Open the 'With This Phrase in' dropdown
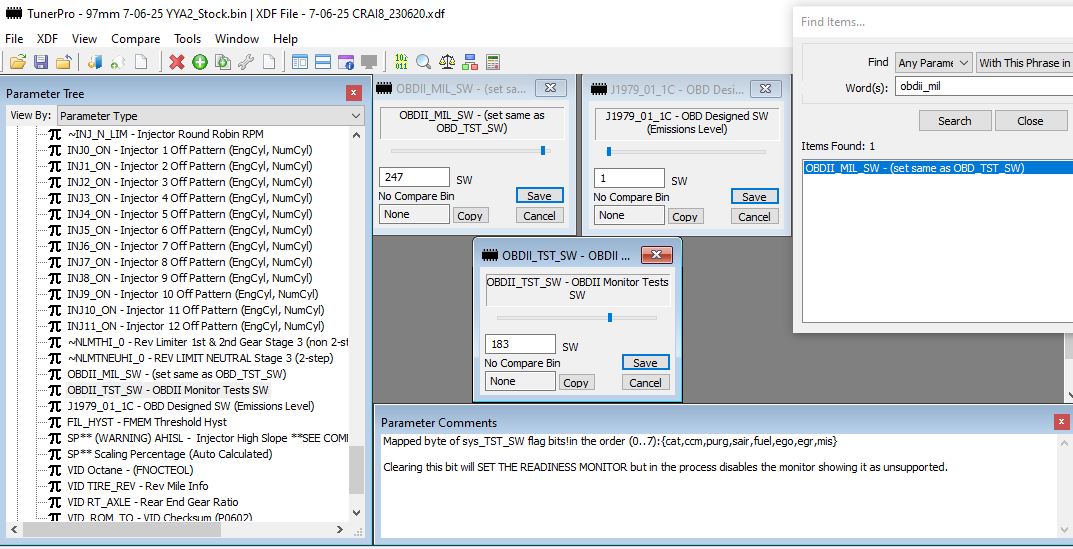 point(1024,63)
